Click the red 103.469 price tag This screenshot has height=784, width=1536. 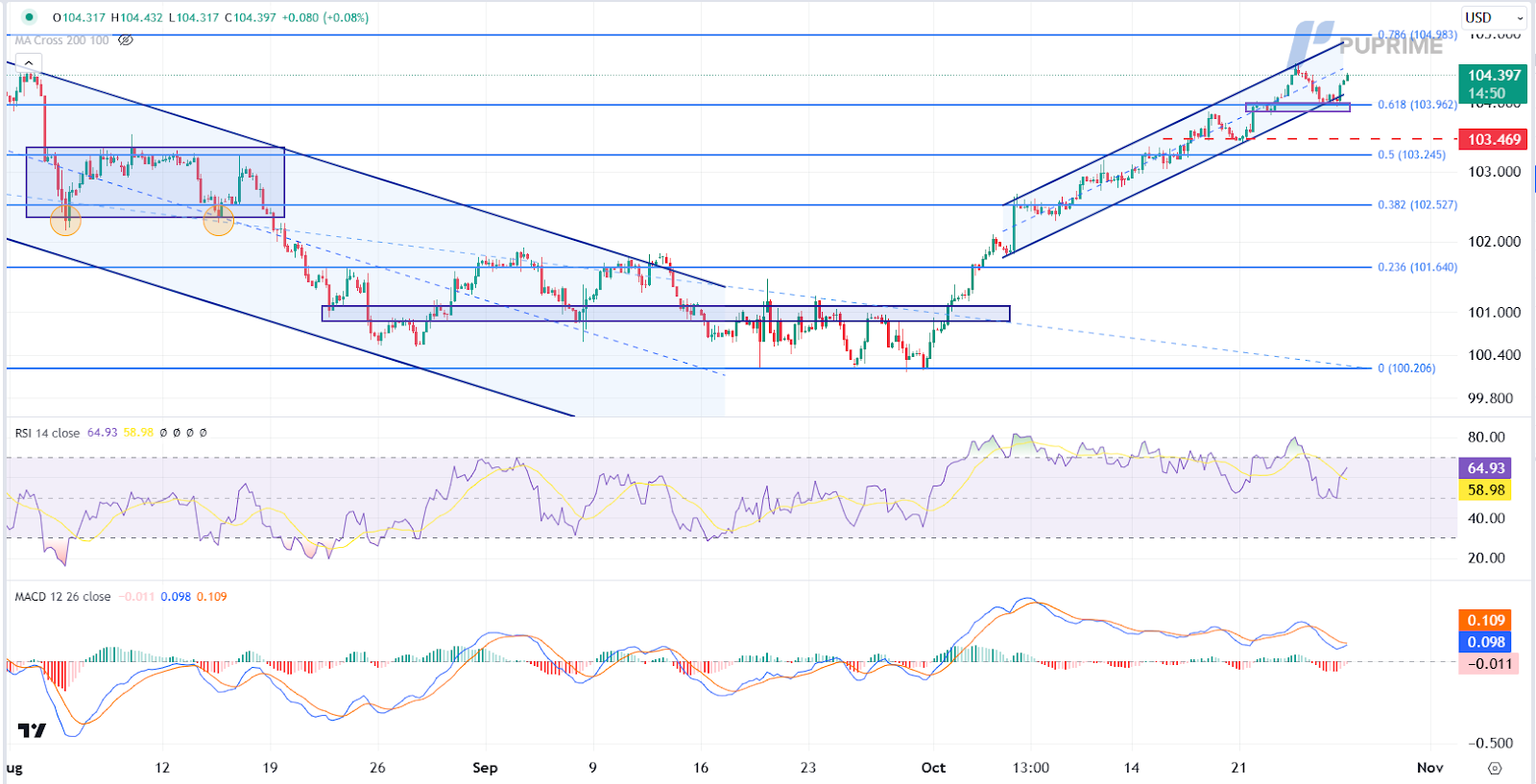coord(1493,139)
